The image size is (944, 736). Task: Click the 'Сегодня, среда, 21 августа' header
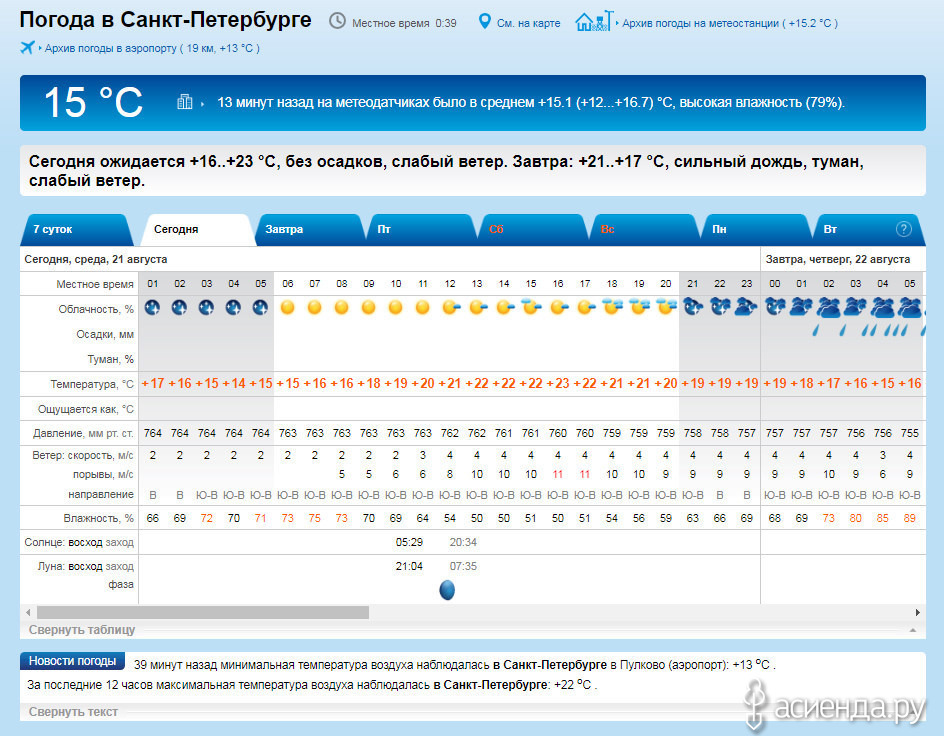(x=96, y=259)
